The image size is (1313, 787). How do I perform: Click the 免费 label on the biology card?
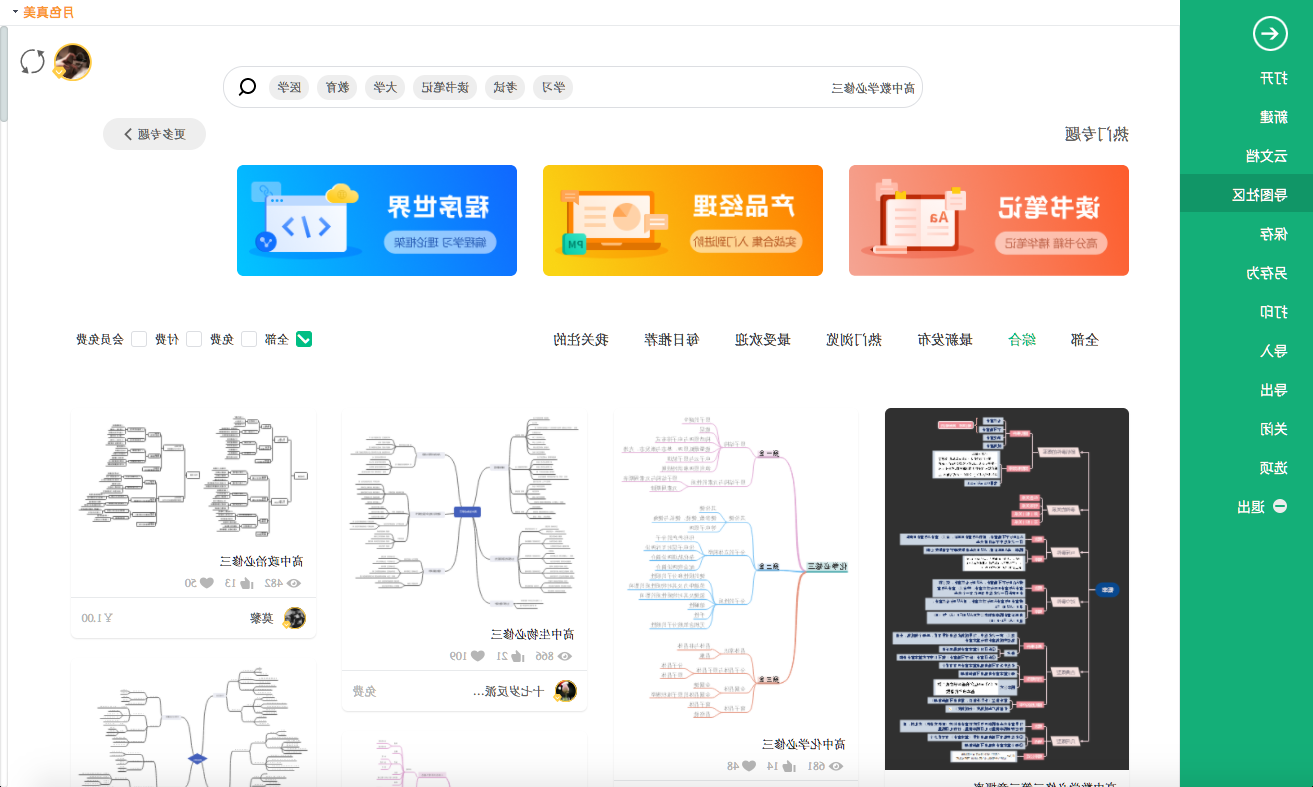[x=365, y=692]
